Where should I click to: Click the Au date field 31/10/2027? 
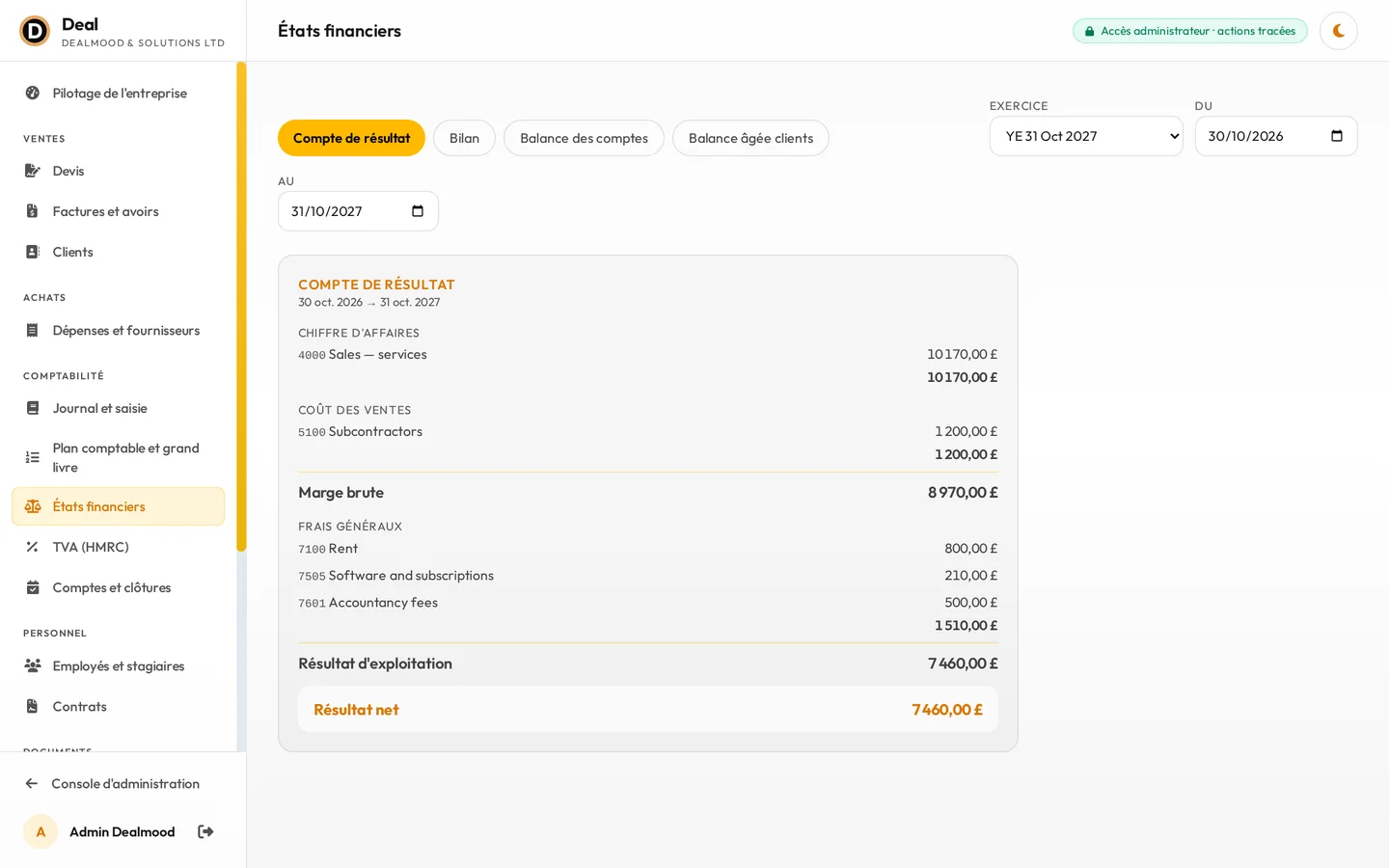(358, 211)
